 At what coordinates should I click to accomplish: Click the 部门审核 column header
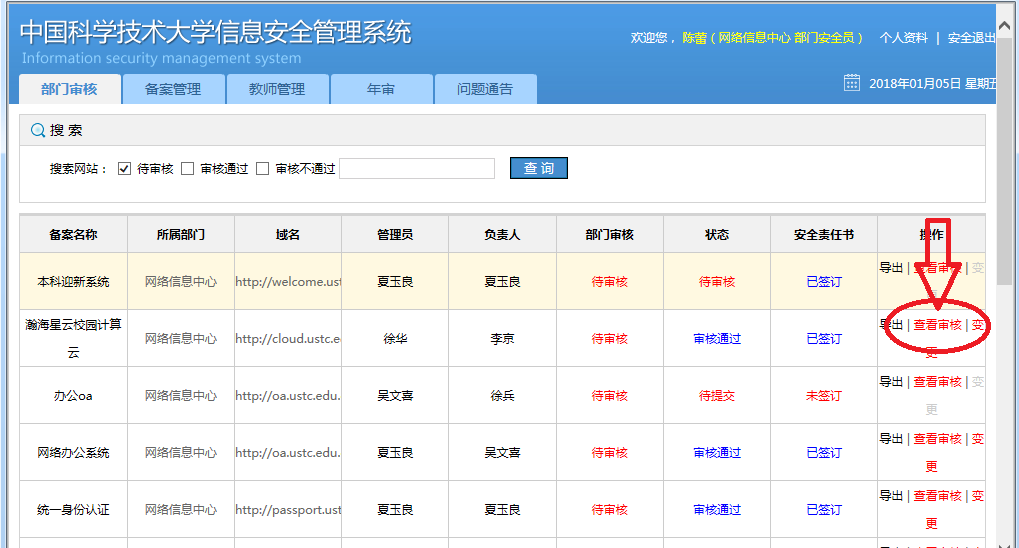pyautogui.click(x=610, y=235)
